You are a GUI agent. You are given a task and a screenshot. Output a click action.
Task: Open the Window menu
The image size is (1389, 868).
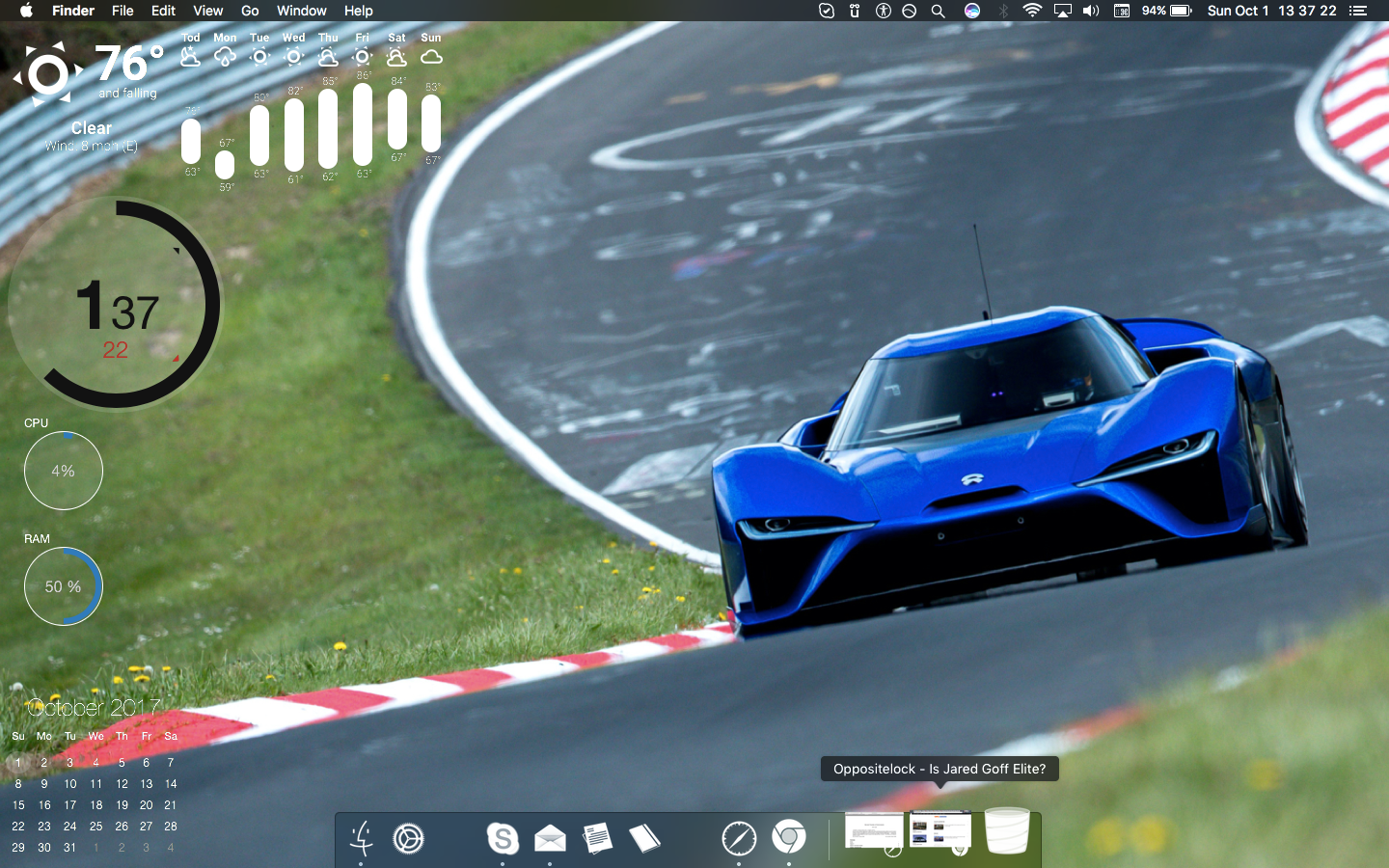tap(301, 11)
